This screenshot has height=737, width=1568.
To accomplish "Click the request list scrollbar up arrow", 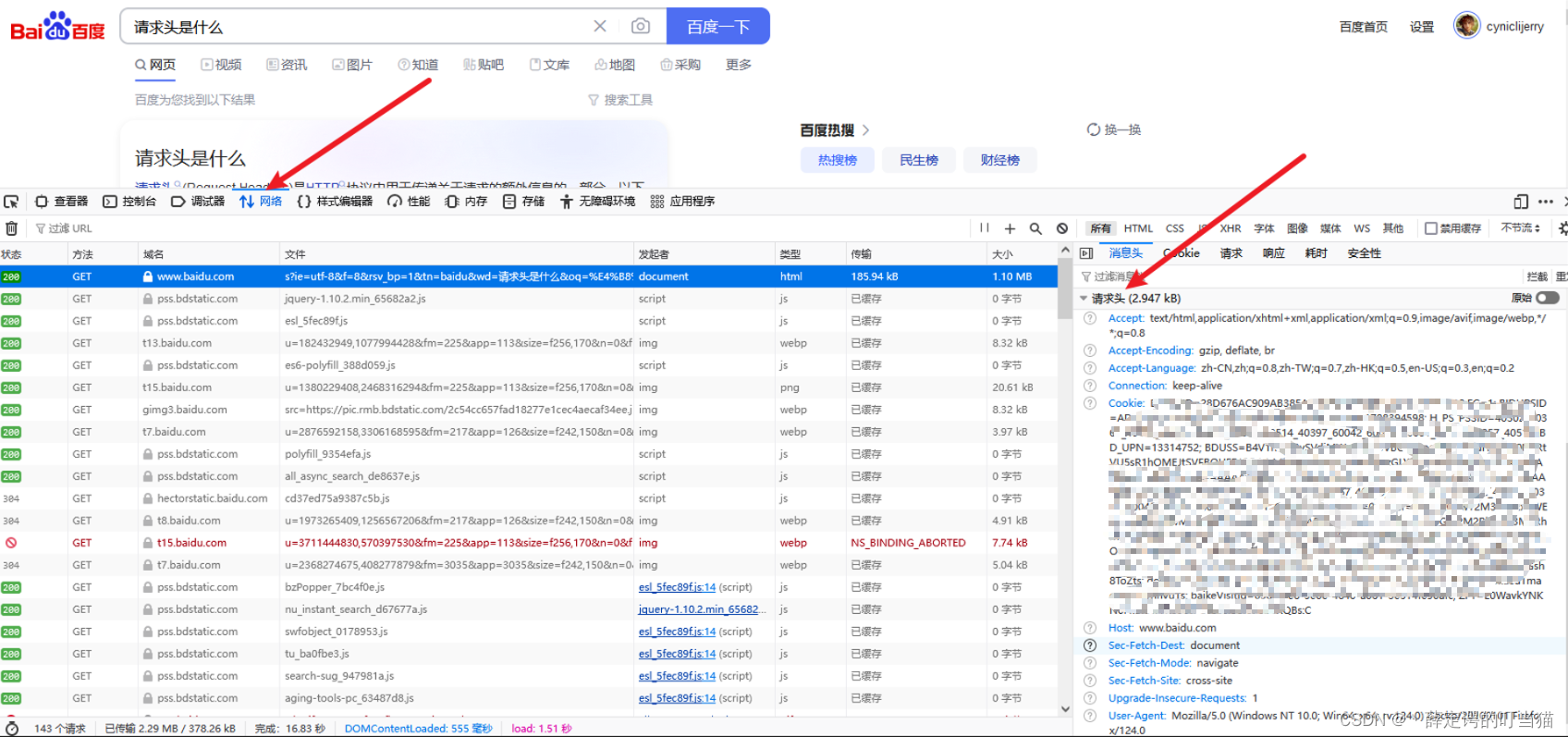I will (x=1065, y=252).
